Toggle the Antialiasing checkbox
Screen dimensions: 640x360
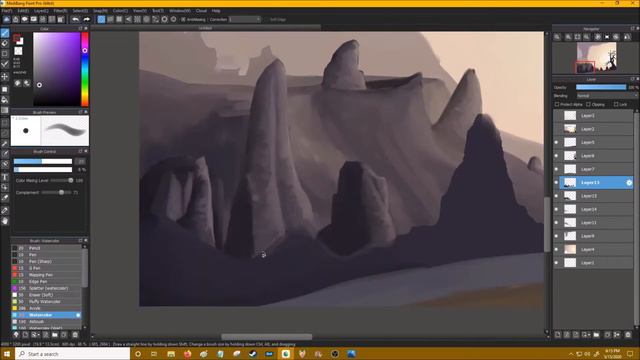pos(183,19)
